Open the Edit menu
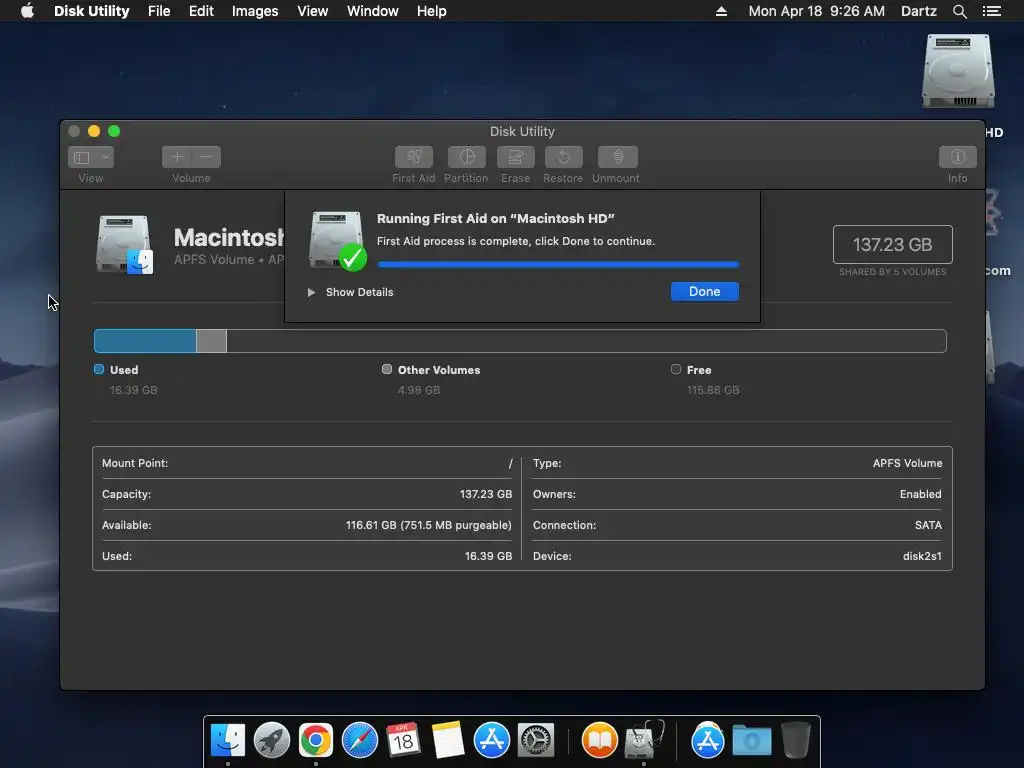The width and height of the screenshot is (1024, 768). pyautogui.click(x=201, y=11)
